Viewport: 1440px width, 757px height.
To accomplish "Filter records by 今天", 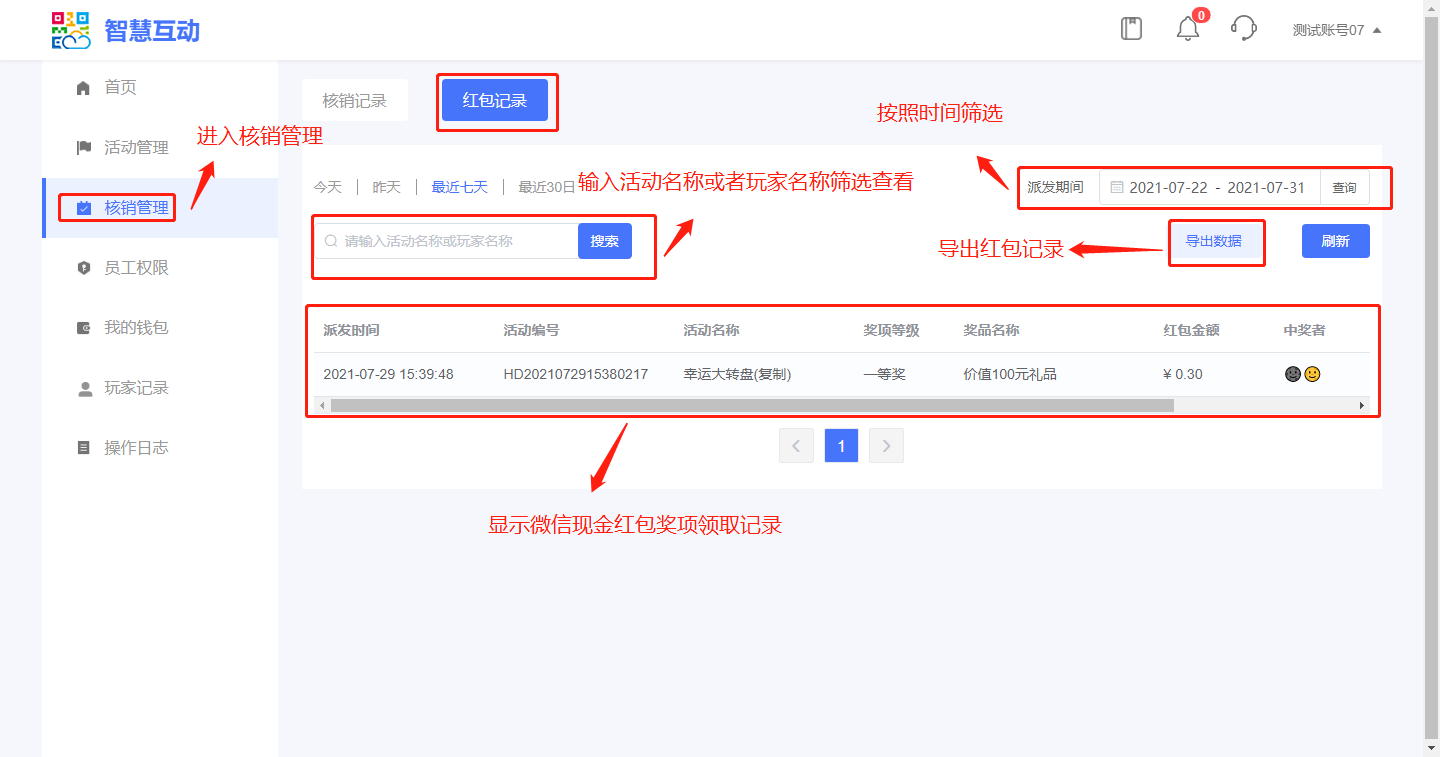I will click(328, 187).
